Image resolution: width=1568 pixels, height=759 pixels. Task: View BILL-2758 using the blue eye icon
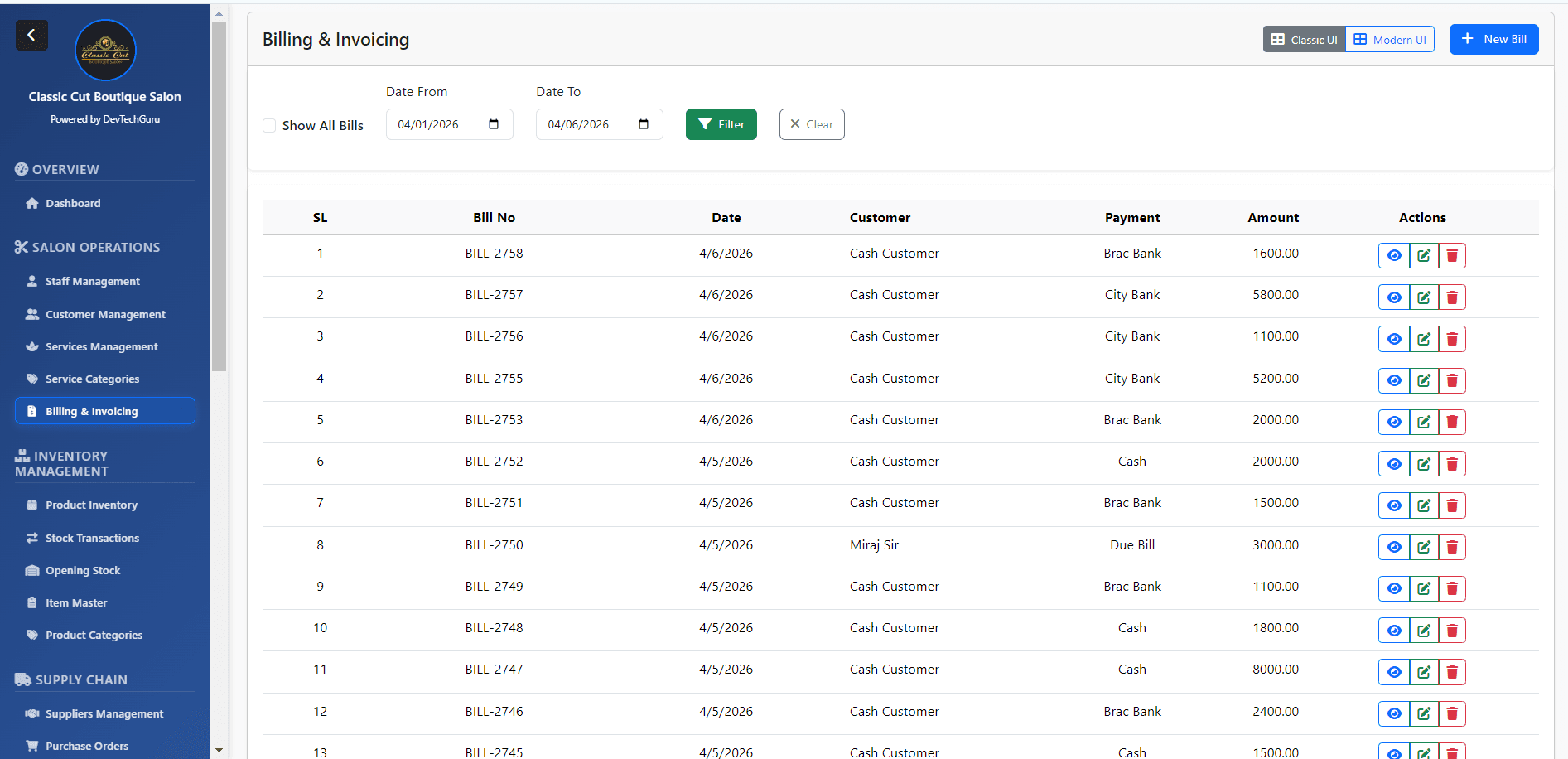pos(1393,255)
